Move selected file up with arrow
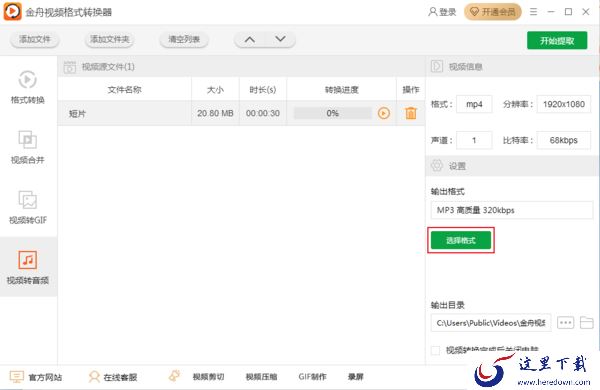Viewport: 600px width, 390px height. tap(249, 39)
